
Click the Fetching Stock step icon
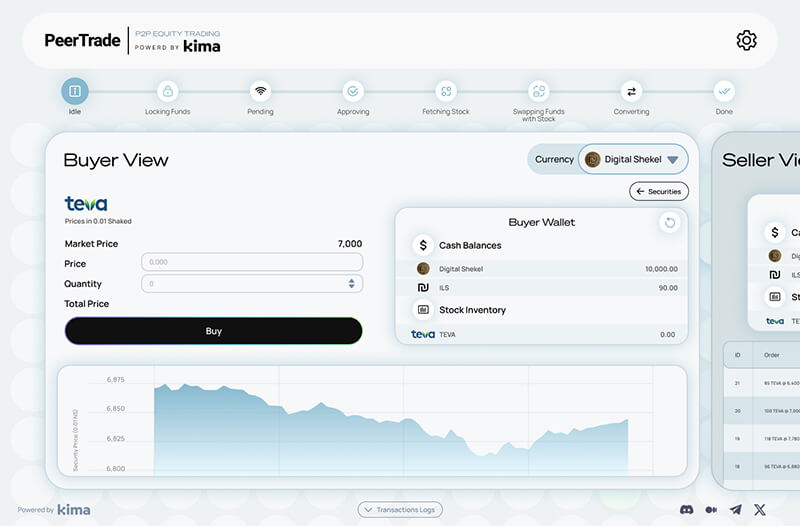point(446,91)
